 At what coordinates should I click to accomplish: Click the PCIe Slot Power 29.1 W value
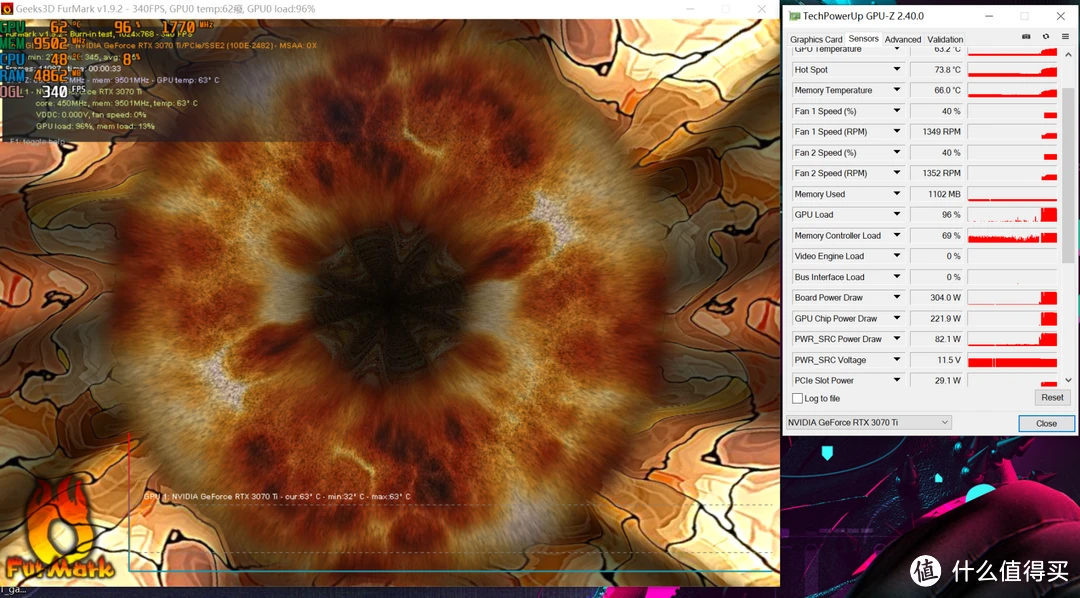pos(937,380)
